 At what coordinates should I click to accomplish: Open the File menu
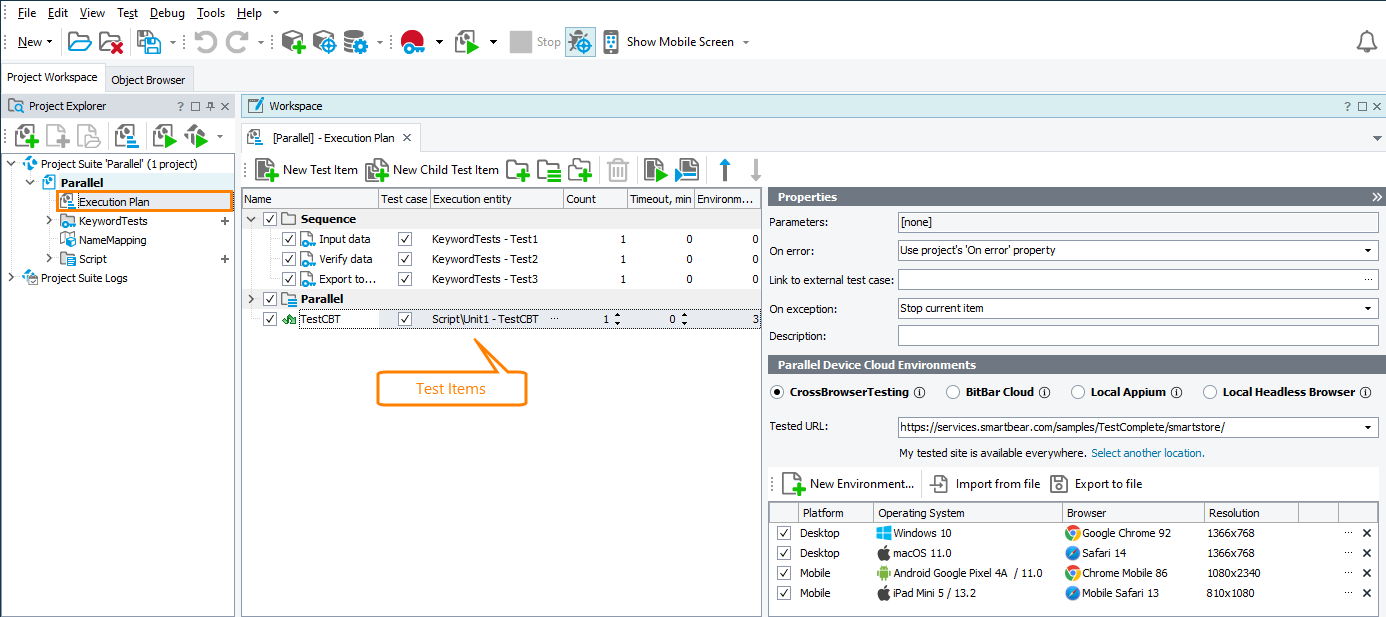click(27, 13)
